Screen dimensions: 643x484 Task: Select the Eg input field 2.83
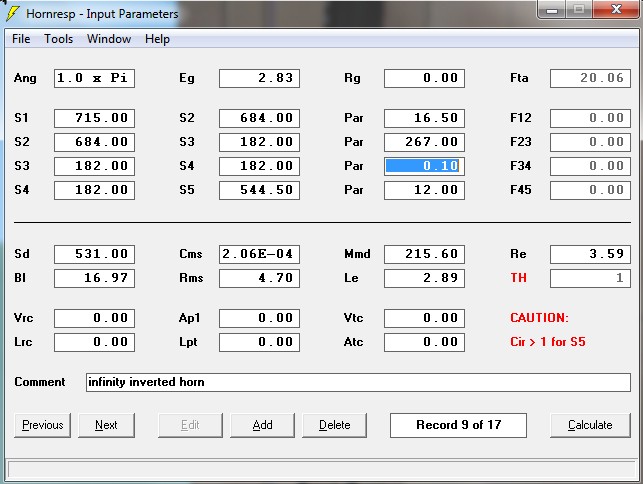[259, 78]
